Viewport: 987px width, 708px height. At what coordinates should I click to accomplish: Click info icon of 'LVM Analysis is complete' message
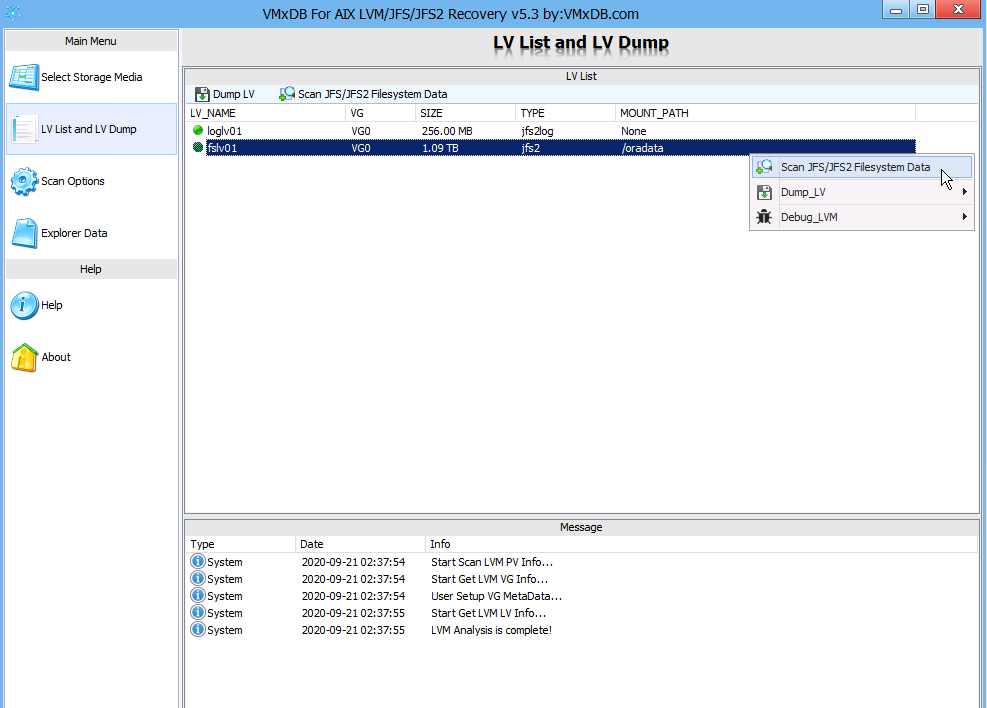[x=198, y=629]
